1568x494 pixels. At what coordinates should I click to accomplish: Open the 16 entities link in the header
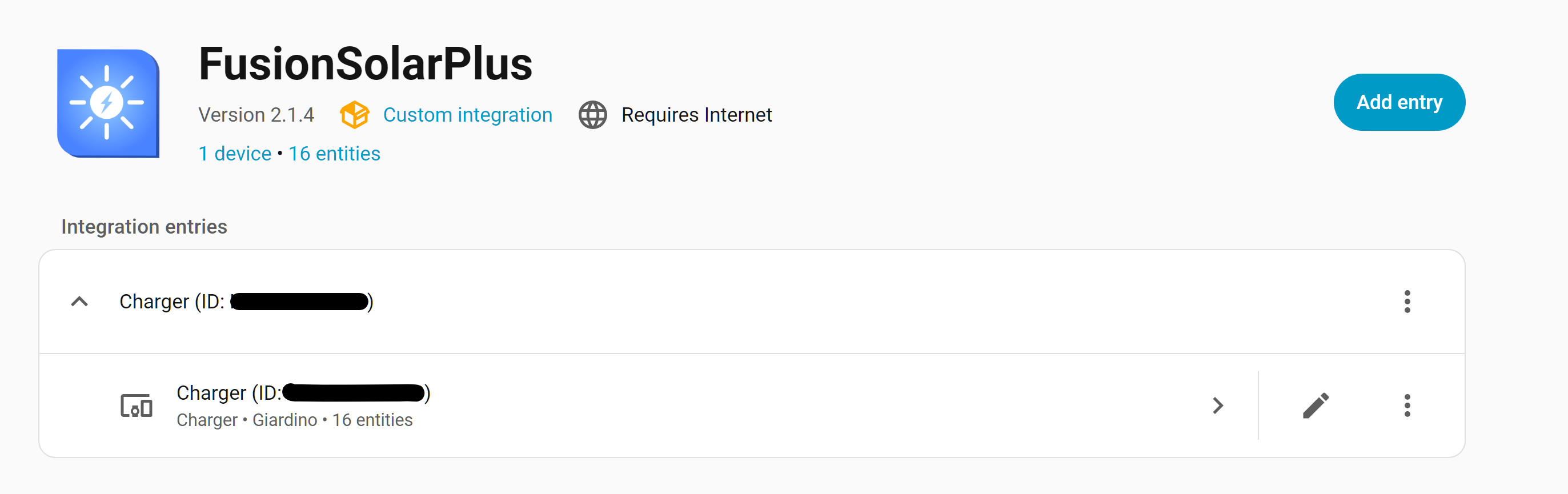[334, 154]
